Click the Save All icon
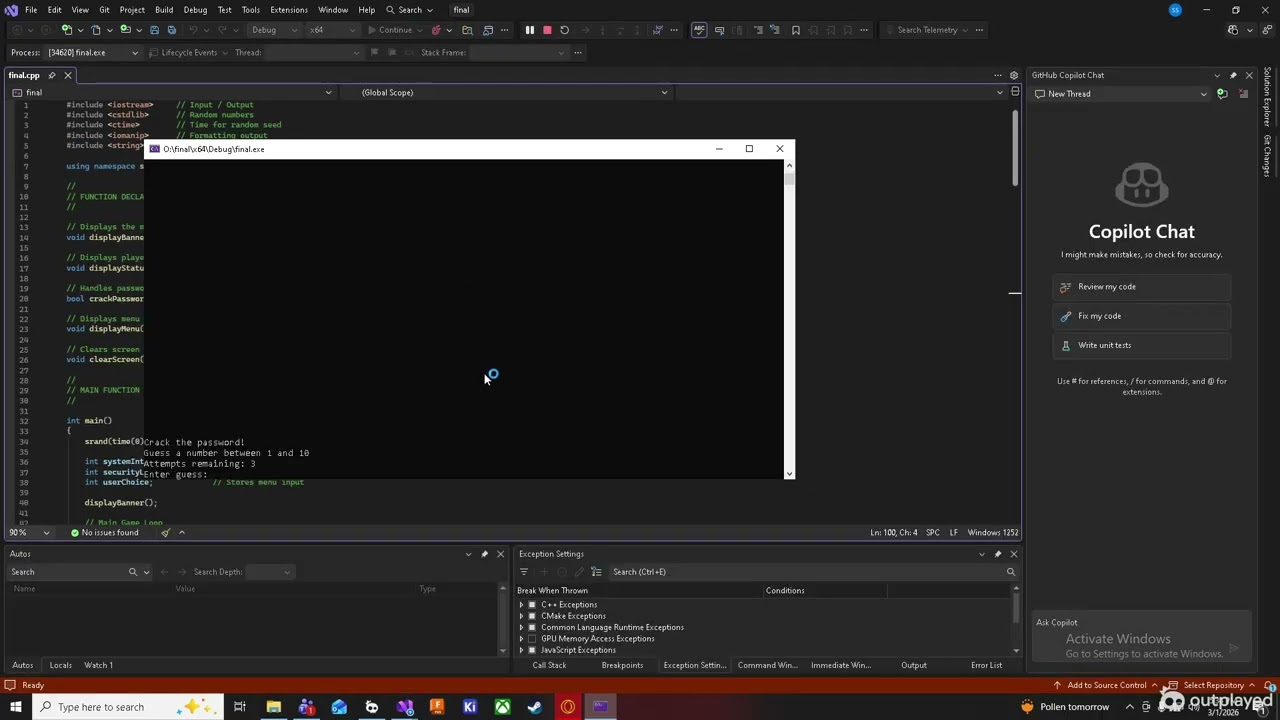Viewport: 1280px width, 720px height. click(x=171, y=30)
